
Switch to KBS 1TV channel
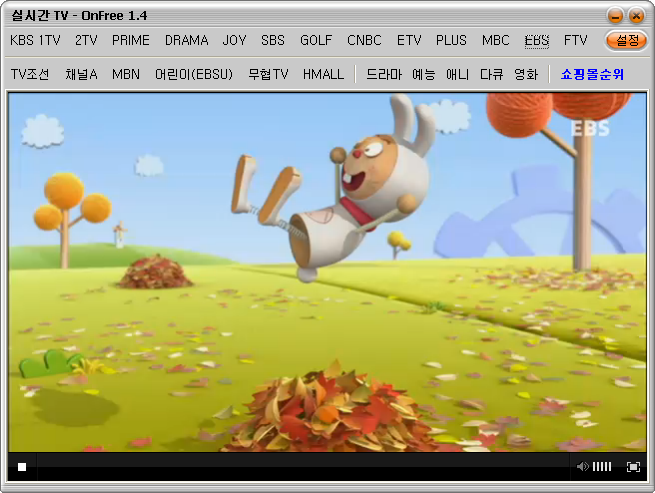pyautogui.click(x=36, y=40)
